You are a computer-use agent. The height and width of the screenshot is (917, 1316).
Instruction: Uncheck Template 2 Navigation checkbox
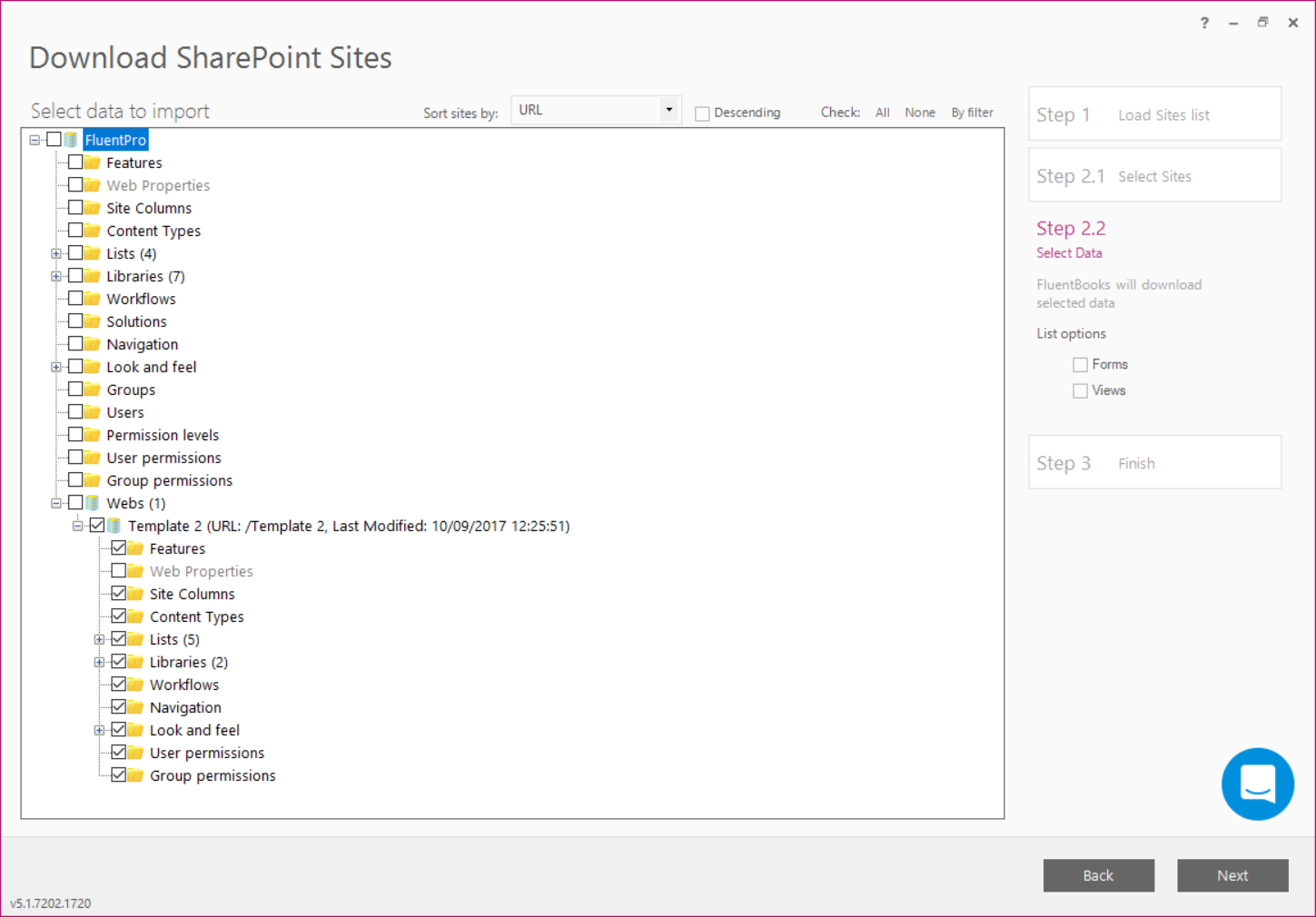(x=119, y=707)
